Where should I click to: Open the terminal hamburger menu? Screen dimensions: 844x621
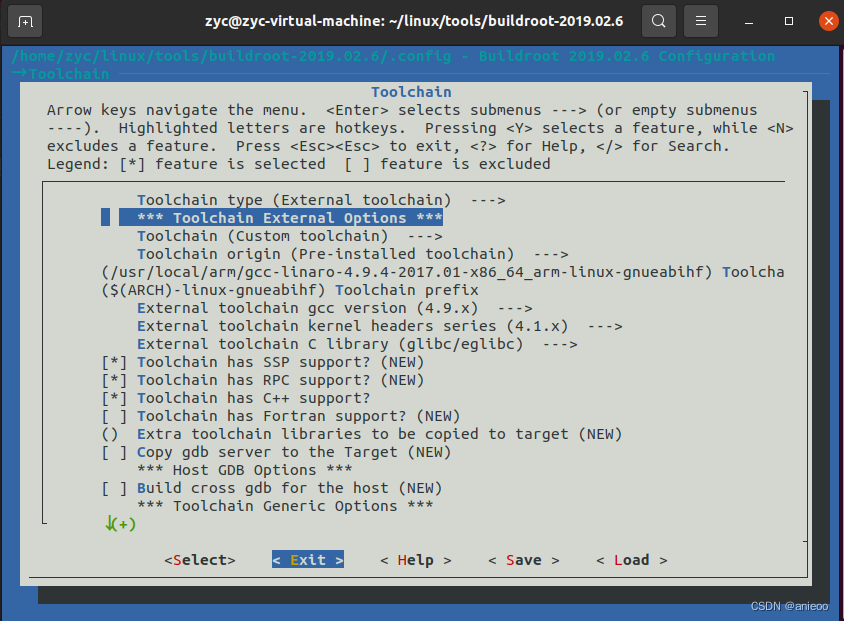700,20
